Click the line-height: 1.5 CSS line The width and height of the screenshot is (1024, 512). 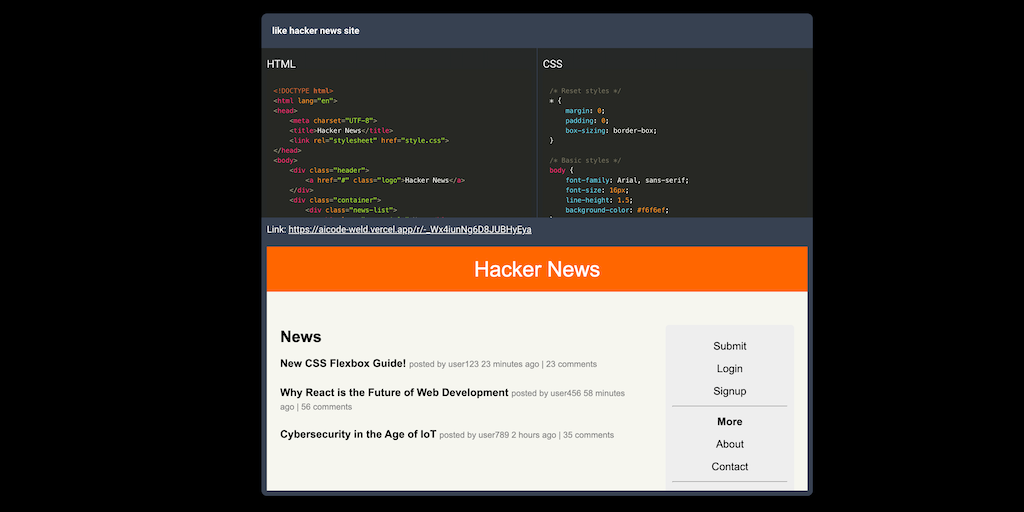[598, 200]
